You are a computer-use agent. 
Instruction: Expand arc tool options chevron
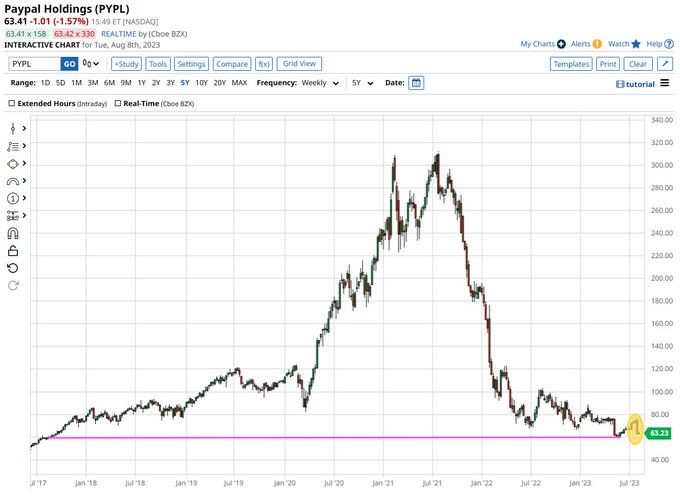coord(24,180)
